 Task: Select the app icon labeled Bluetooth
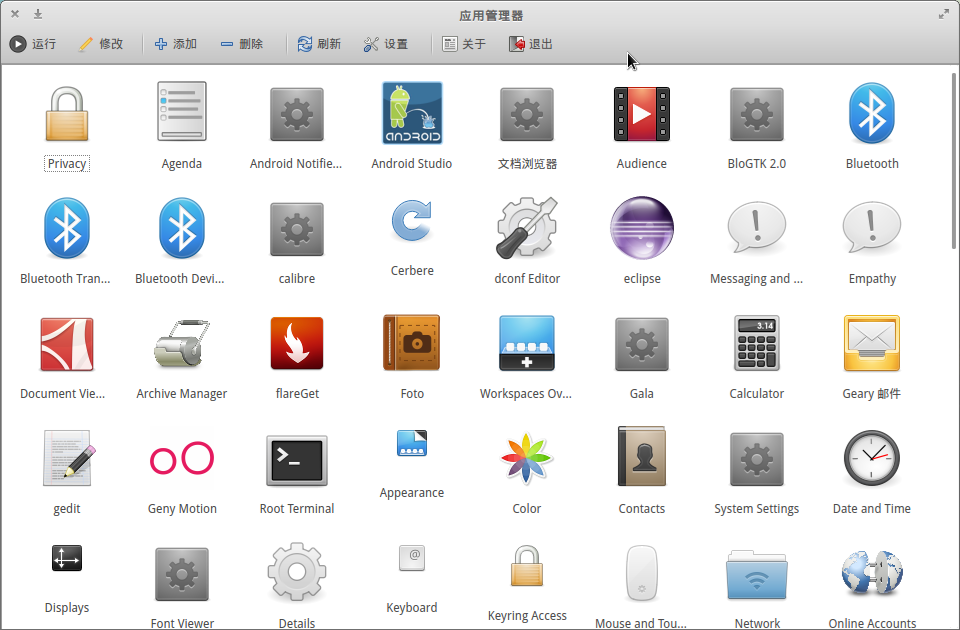click(872, 113)
